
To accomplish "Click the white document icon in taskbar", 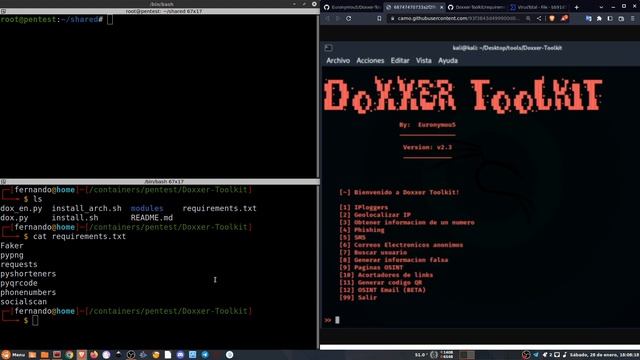I will [x=168, y=355].
